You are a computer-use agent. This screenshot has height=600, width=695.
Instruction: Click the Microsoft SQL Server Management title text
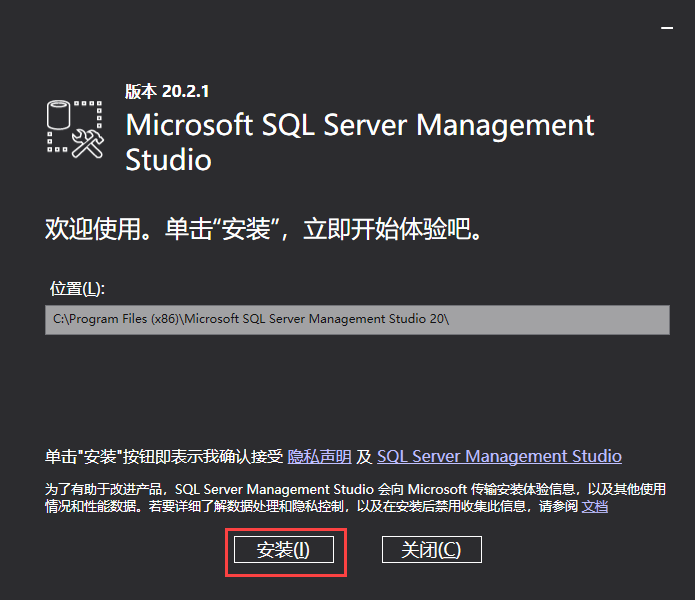[x=360, y=126]
